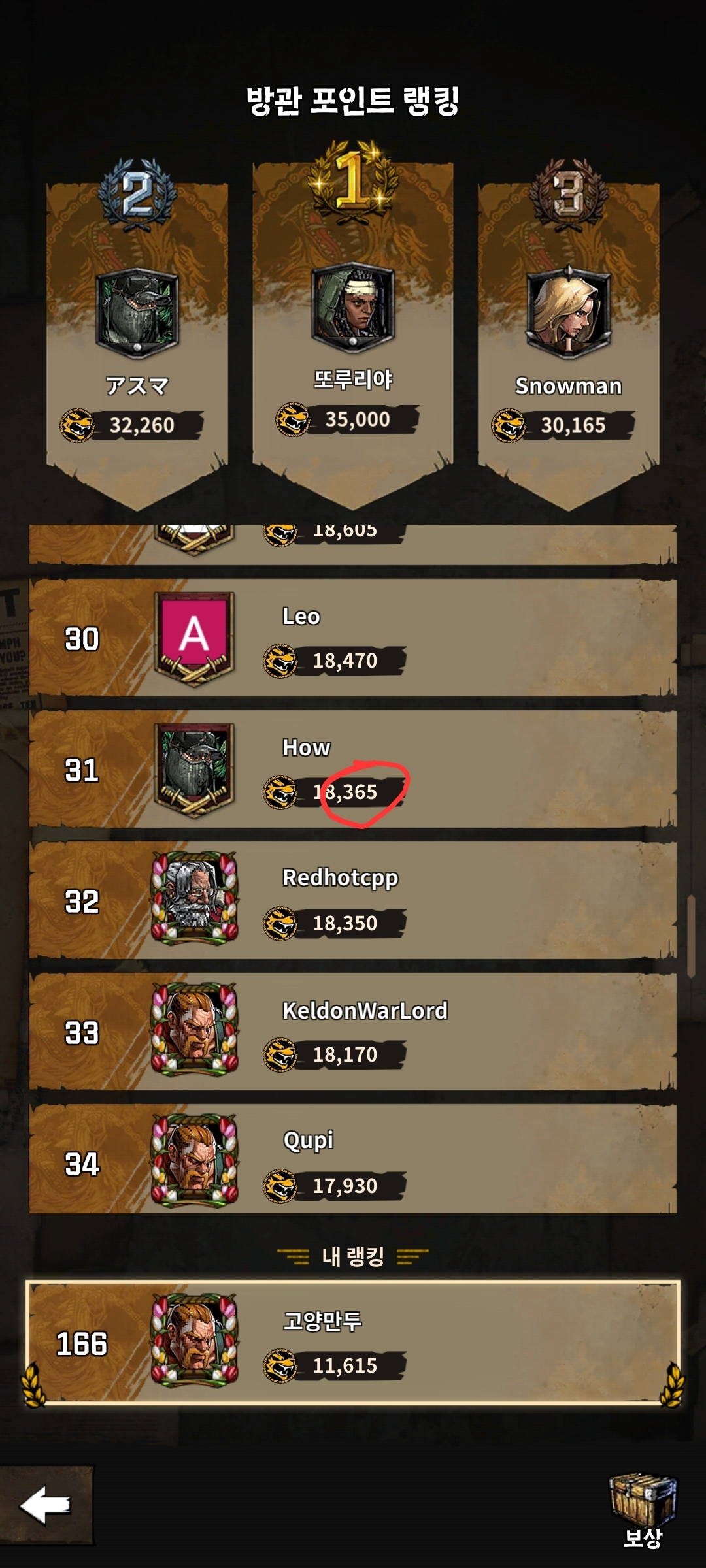Open second place アスマ avatar
Screen dimensions: 706x1568
pyautogui.click(x=137, y=314)
